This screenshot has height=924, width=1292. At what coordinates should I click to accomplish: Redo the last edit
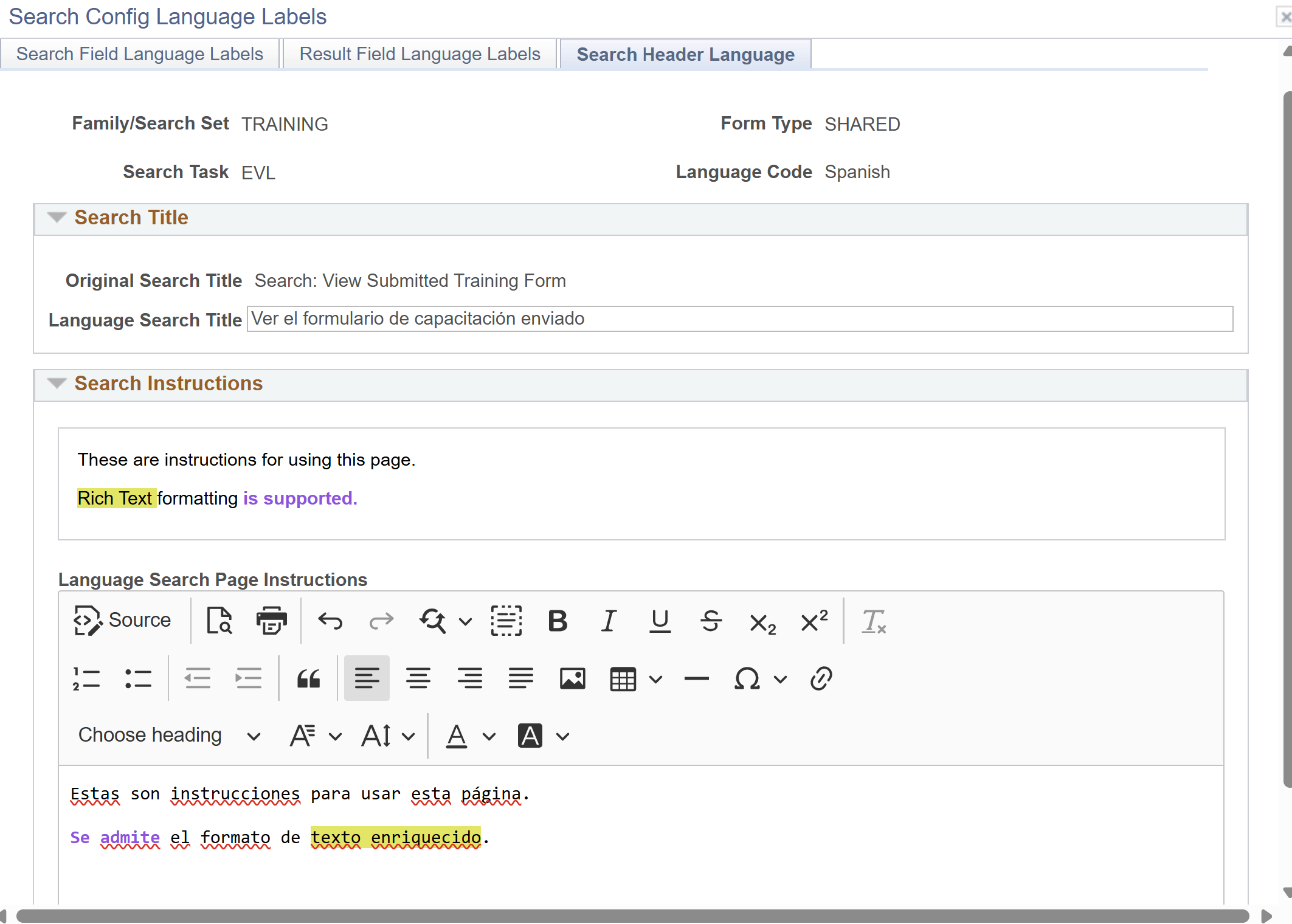point(381,621)
